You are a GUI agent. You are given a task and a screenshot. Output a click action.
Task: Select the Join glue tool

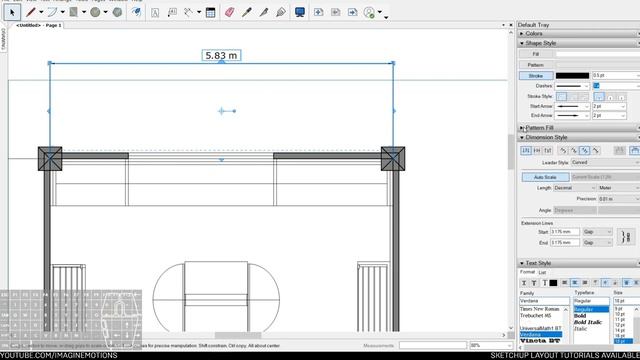coord(281,12)
